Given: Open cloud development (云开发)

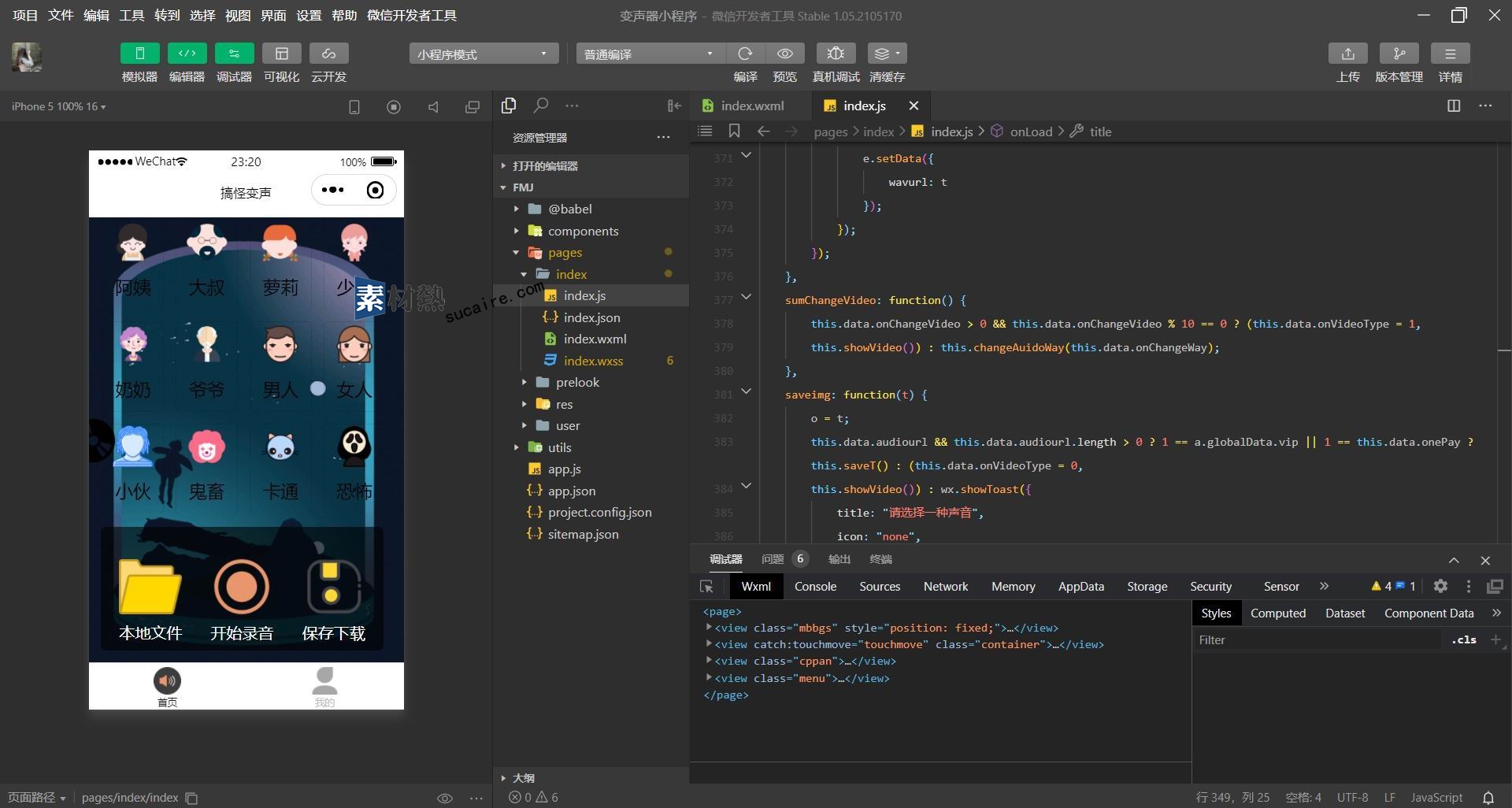Looking at the screenshot, I should point(328,54).
